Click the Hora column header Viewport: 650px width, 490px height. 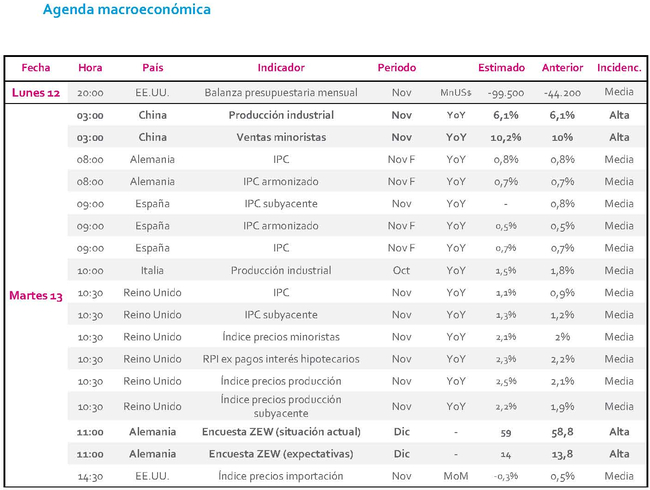pos(90,67)
